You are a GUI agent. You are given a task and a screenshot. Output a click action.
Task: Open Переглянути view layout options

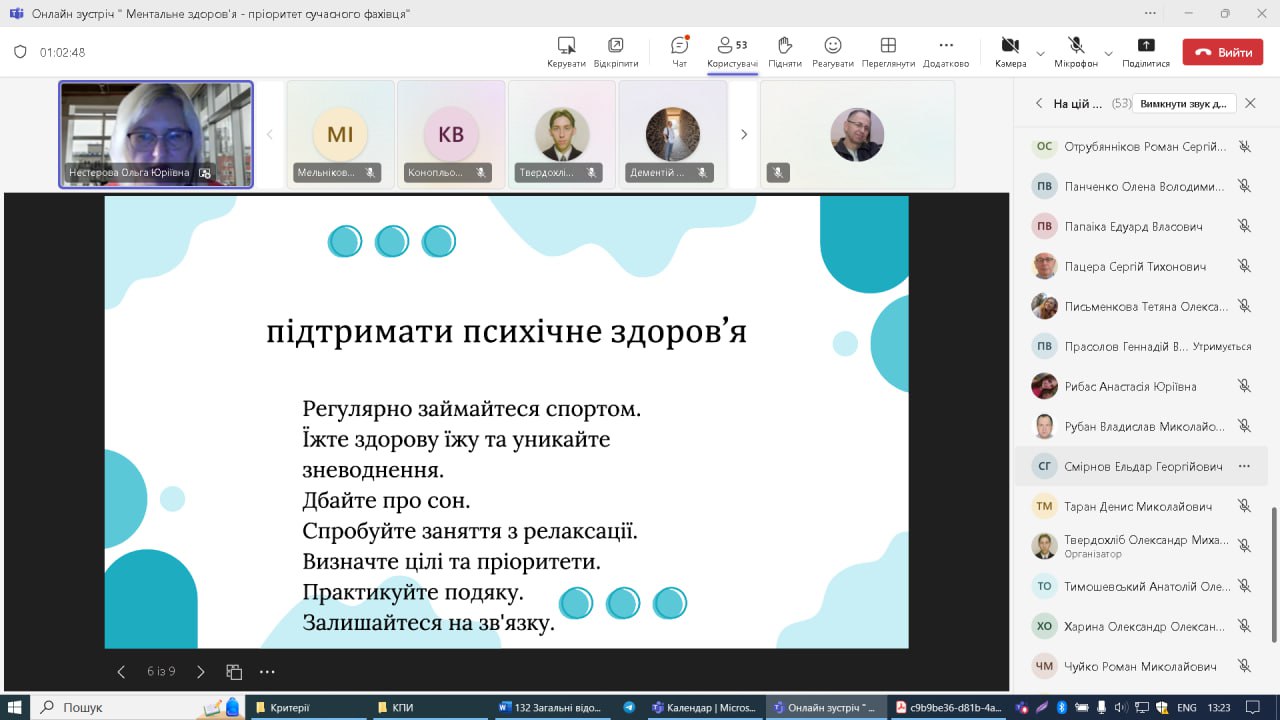[x=887, y=51]
